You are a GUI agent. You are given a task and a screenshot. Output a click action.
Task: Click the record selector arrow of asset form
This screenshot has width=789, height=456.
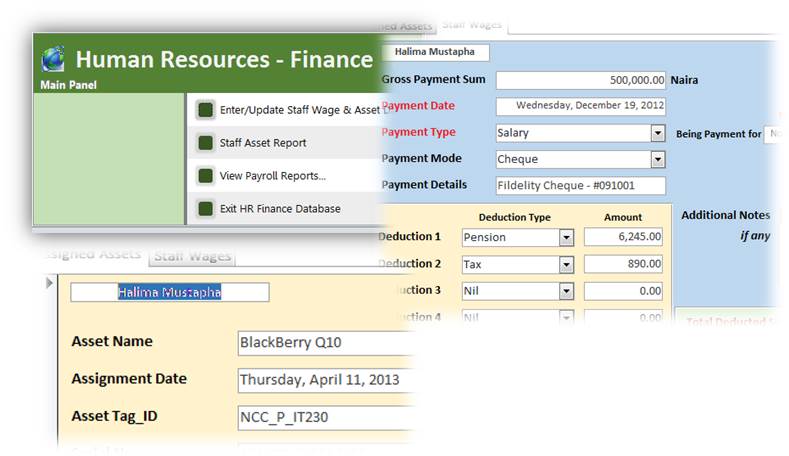click(x=49, y=282)
